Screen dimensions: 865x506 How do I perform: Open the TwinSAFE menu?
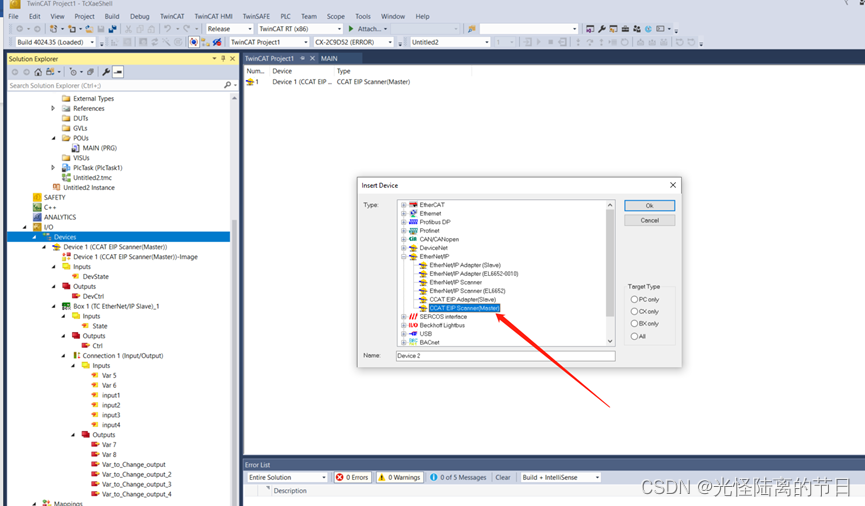coord(256,17)
